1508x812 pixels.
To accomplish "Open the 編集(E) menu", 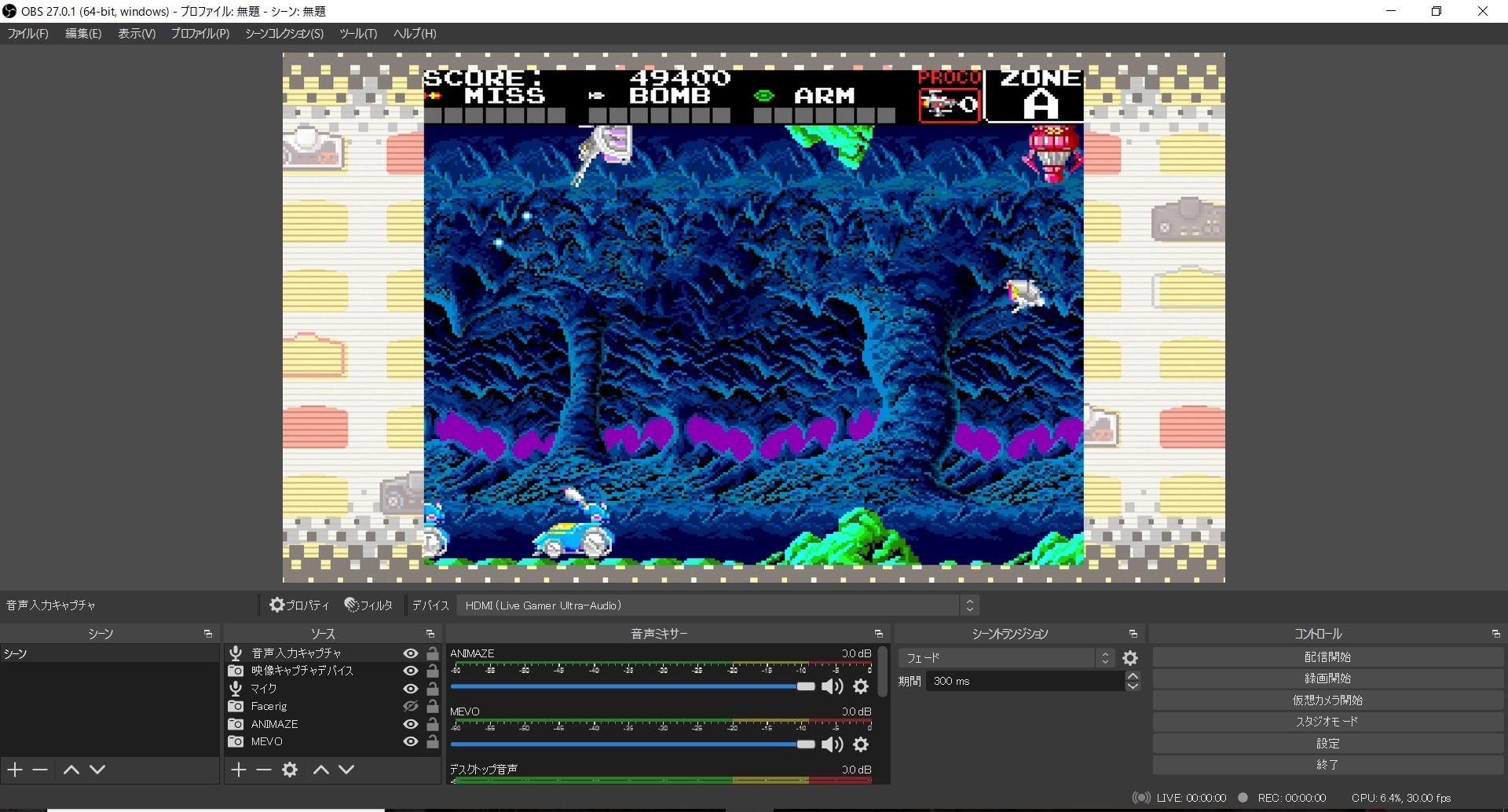I will point(83,34).
